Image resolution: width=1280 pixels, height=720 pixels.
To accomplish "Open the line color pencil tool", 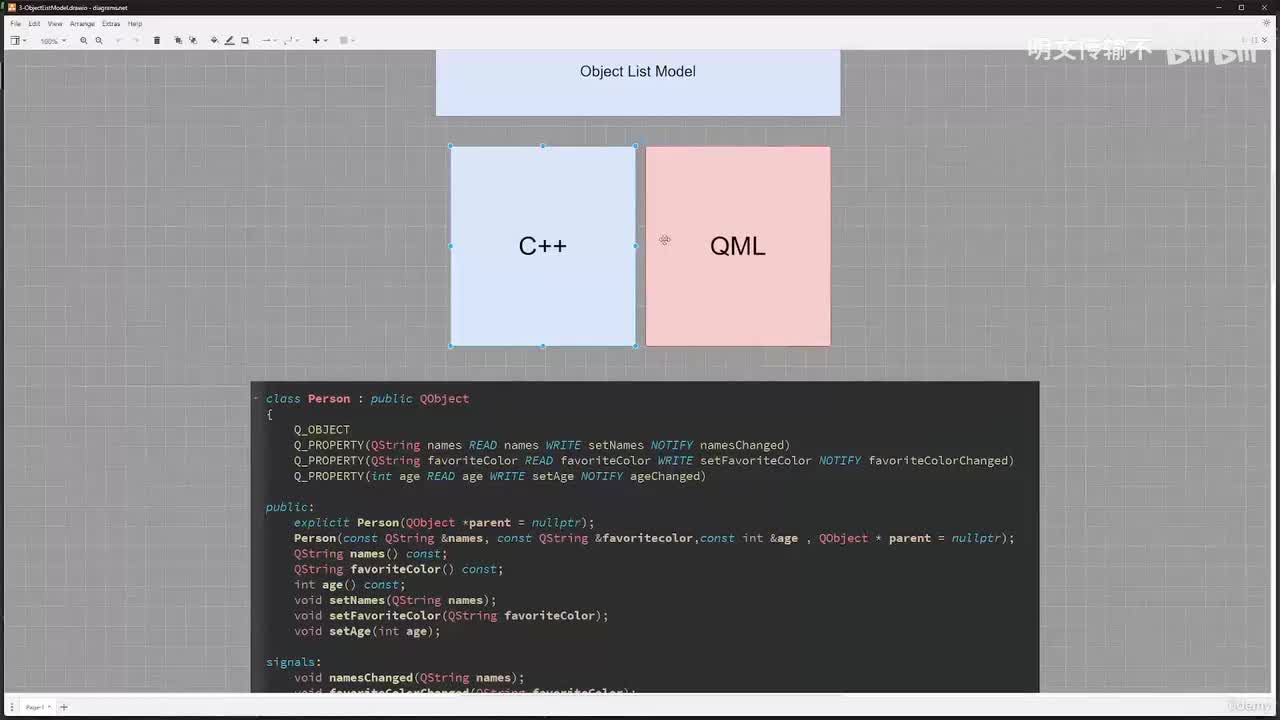I will pyautogui.click(x=229, y=41).
